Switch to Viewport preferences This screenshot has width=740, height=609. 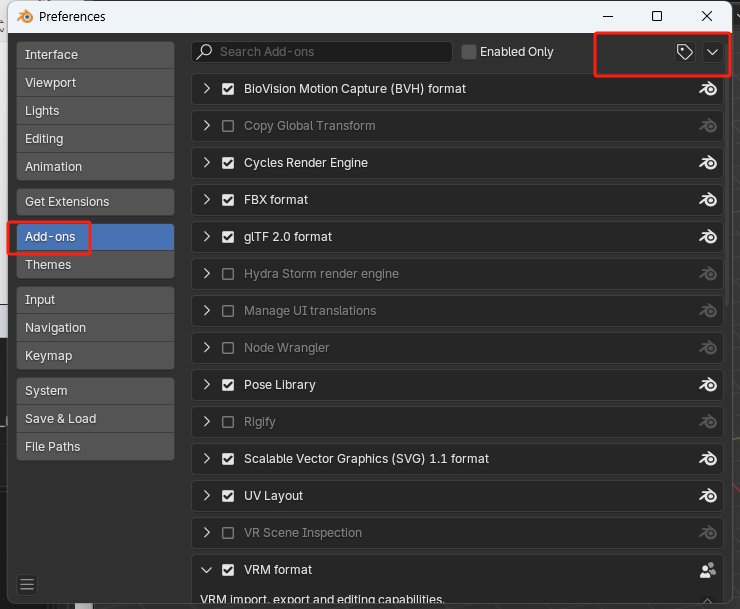click(95, 83)
